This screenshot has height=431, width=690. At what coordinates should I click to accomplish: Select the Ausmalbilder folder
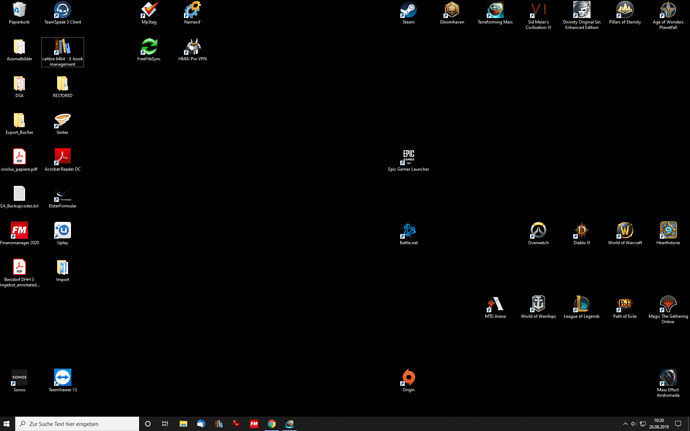click(x=19, y=49)
